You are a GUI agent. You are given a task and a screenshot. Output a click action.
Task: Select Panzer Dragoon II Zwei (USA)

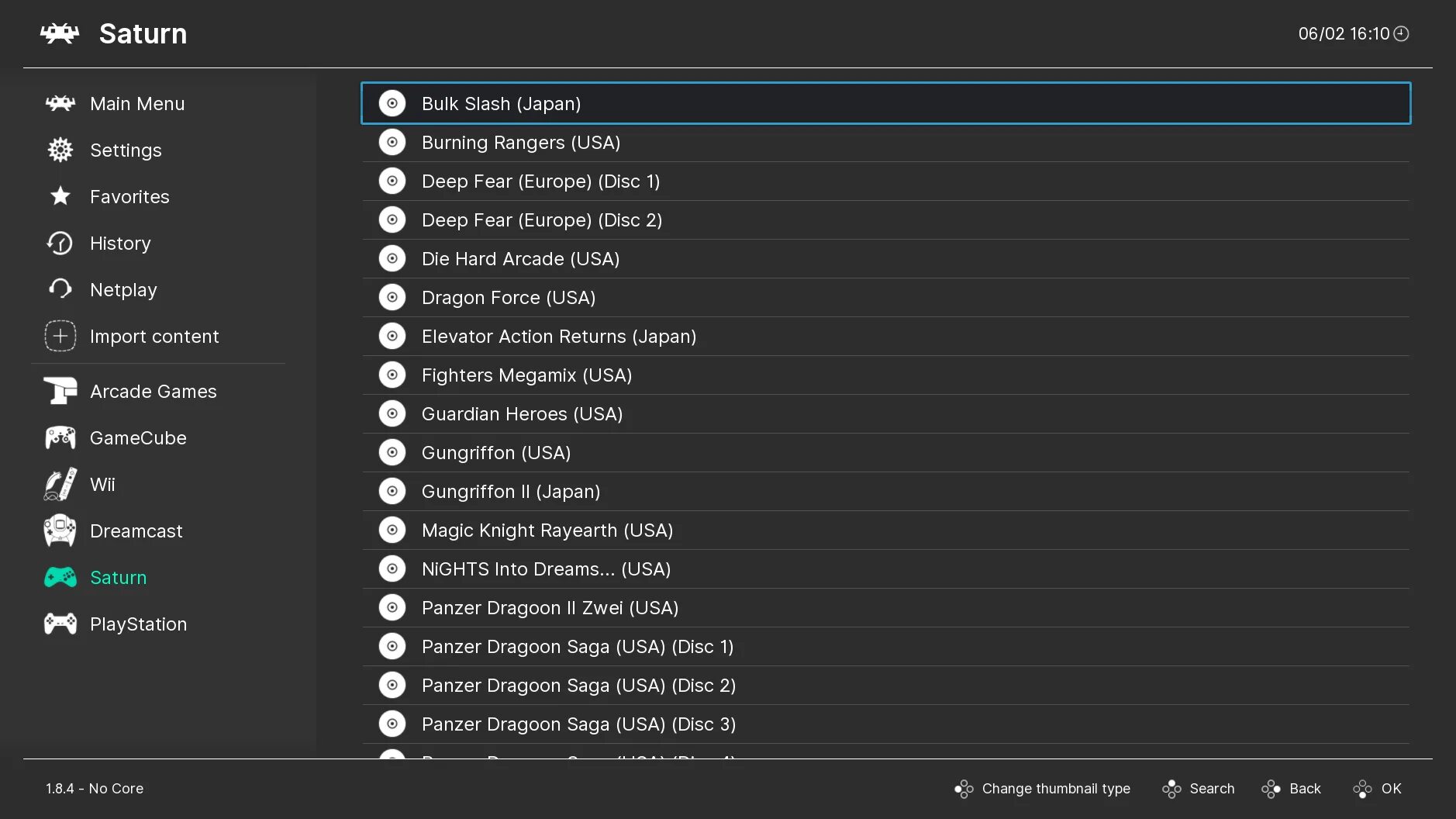pyautogui.click(x=885, y=607)
